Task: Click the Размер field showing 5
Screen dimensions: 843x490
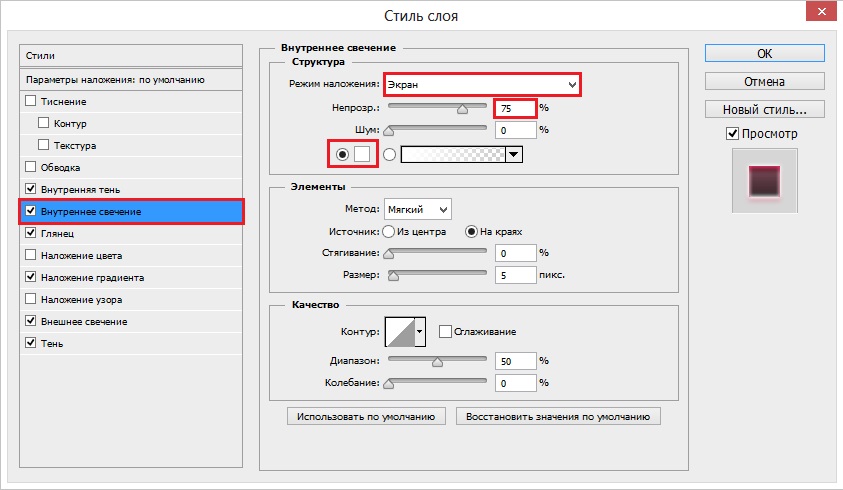Action: tap(516, 275)
